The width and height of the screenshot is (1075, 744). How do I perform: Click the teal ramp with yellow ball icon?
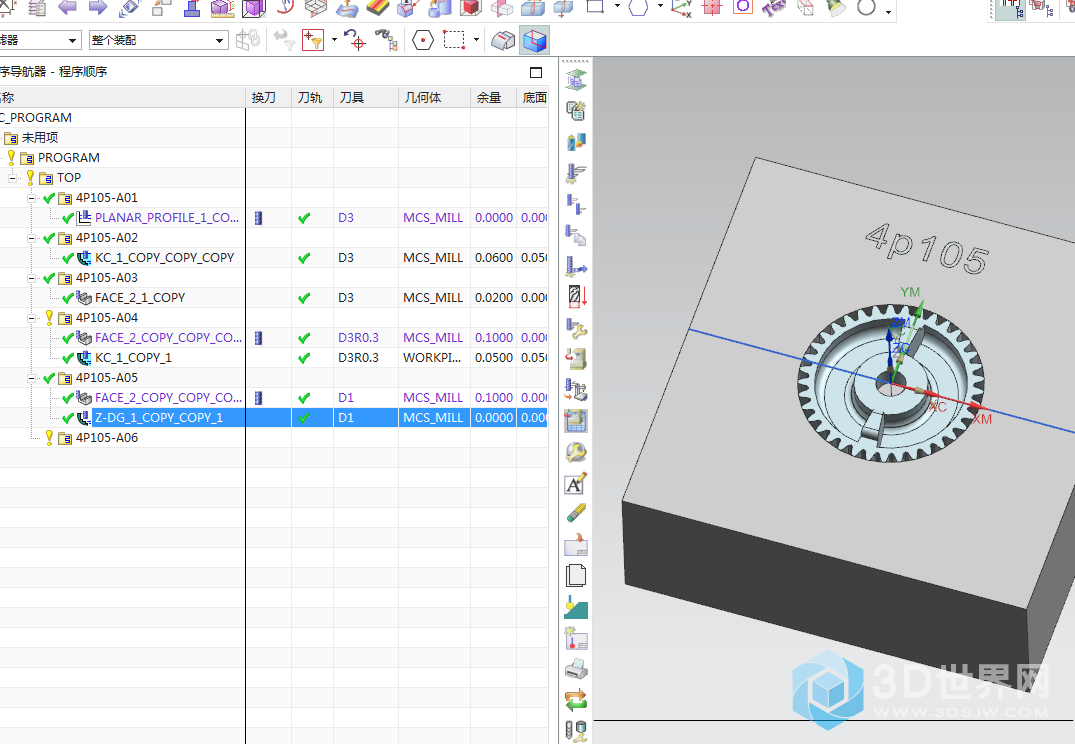coord(576,608)
